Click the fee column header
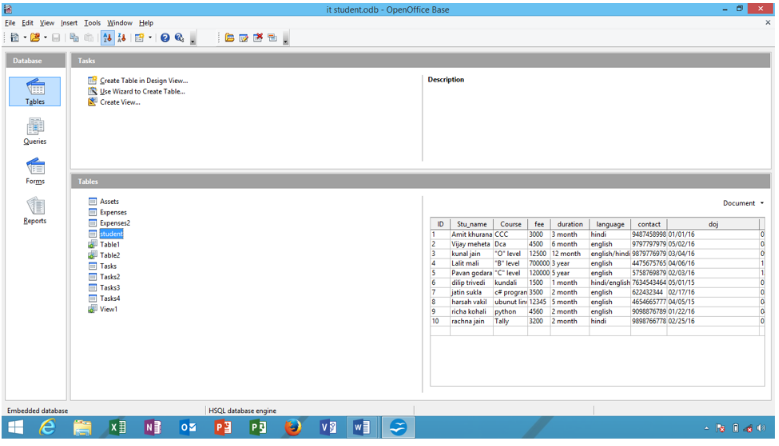The image size is (779, 446). click(x=539, y=224)
